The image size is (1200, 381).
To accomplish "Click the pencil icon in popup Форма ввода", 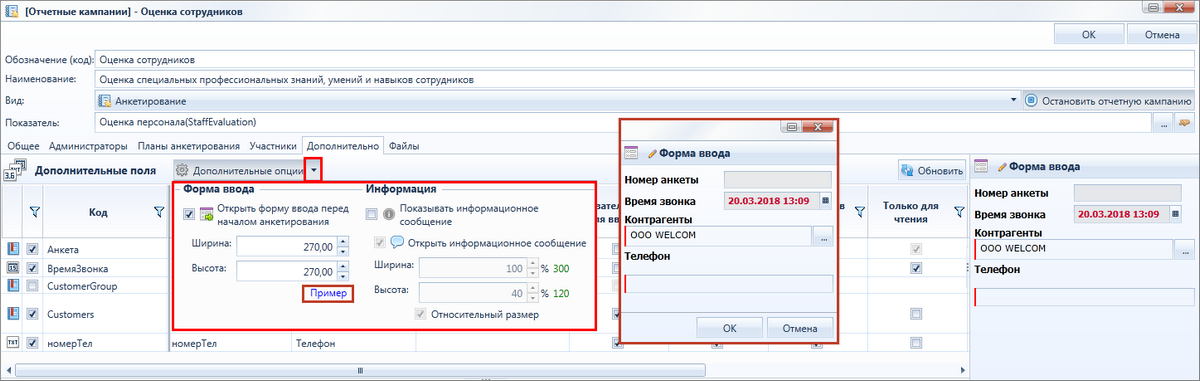I will 653,153.
